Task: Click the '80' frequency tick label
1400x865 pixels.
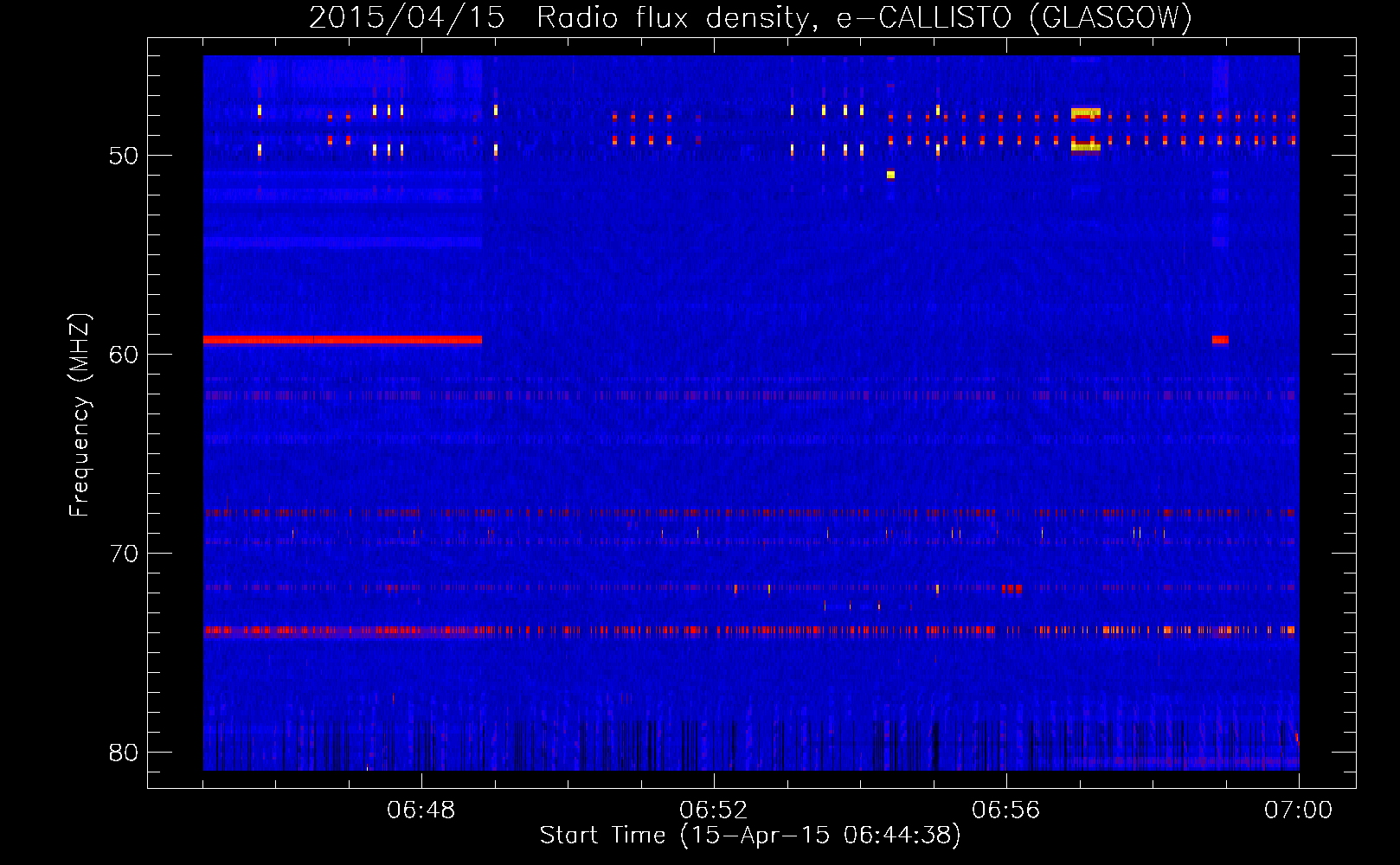Action: 124,753
